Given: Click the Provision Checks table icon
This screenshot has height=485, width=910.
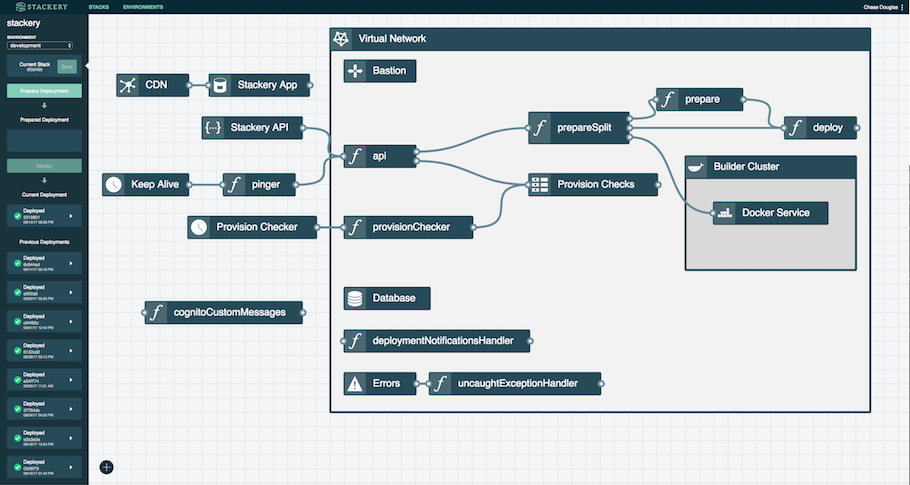Looking at the screenshot, I should [x=540, y=184].
